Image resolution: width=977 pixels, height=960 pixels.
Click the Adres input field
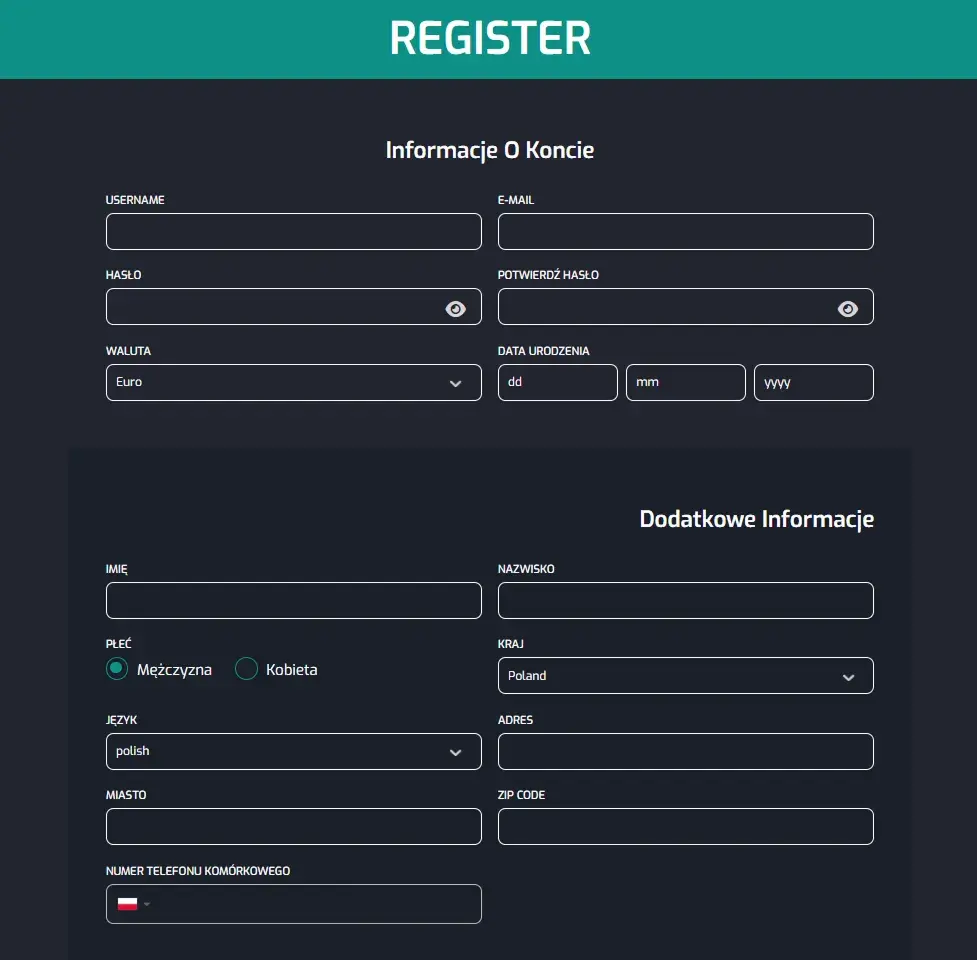coord(685,751)
